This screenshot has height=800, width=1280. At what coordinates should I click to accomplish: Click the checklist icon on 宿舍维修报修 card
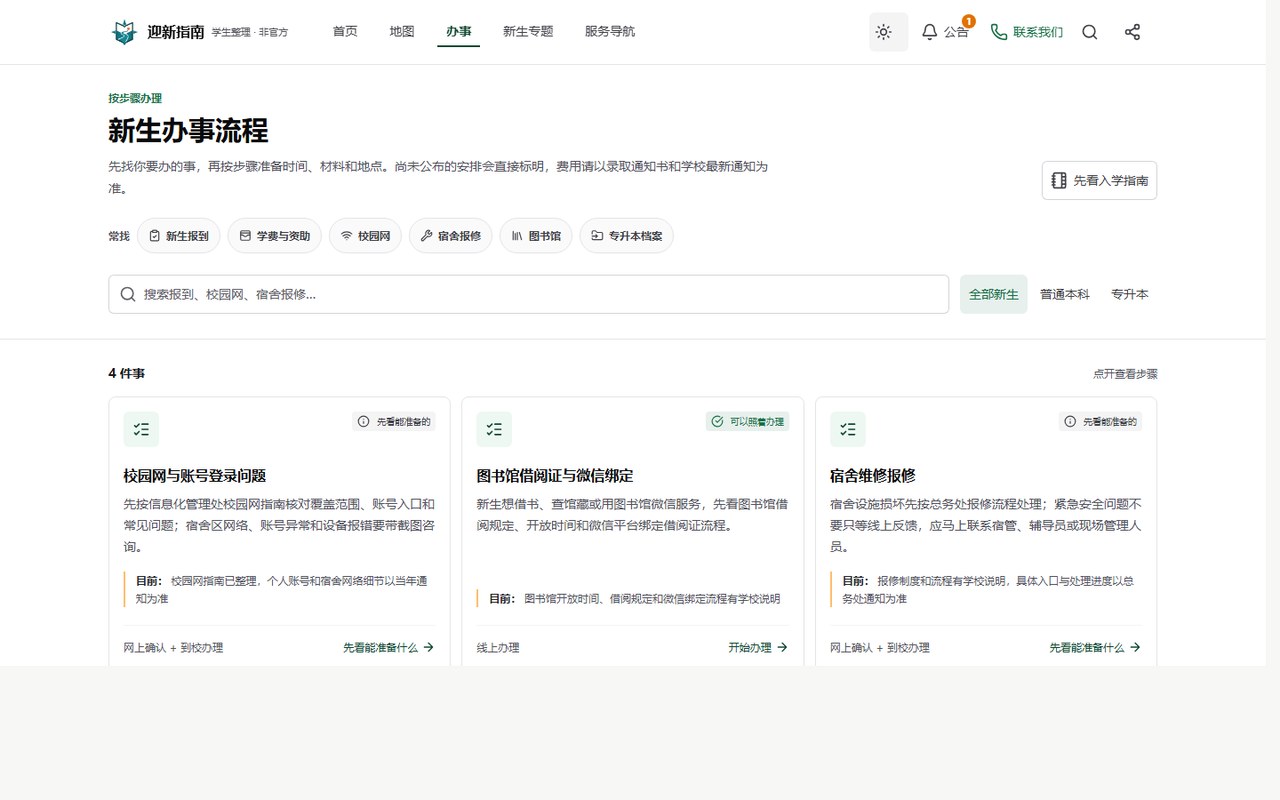[x=848, y=430]
